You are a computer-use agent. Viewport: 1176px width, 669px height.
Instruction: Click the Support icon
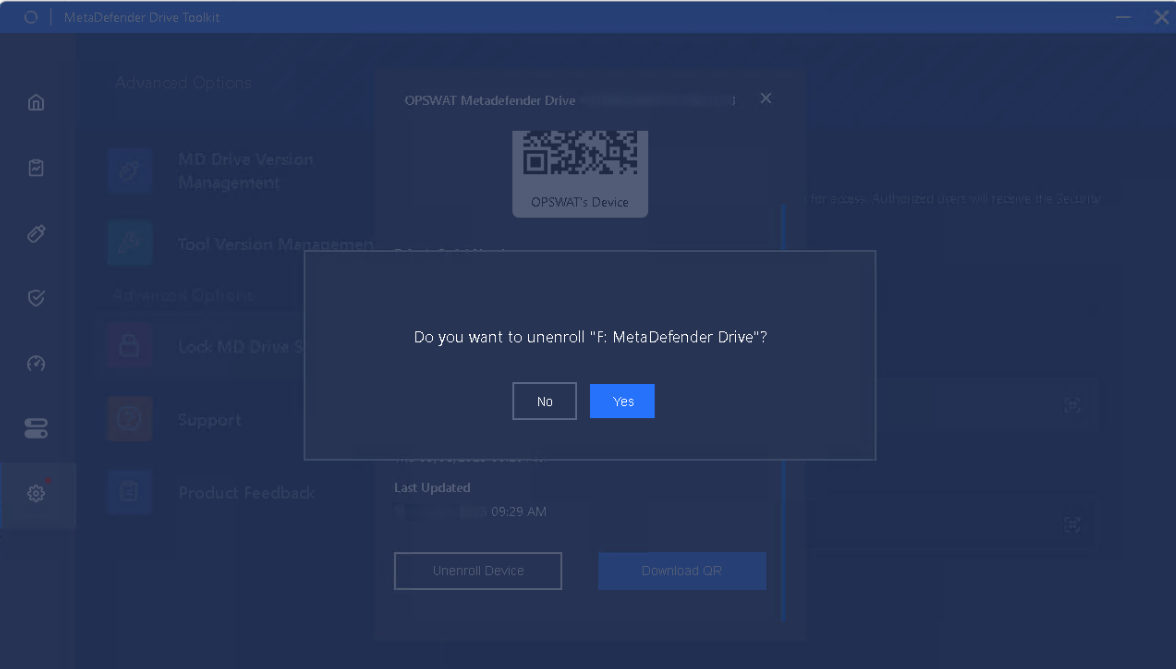click(x=130, y=418)
